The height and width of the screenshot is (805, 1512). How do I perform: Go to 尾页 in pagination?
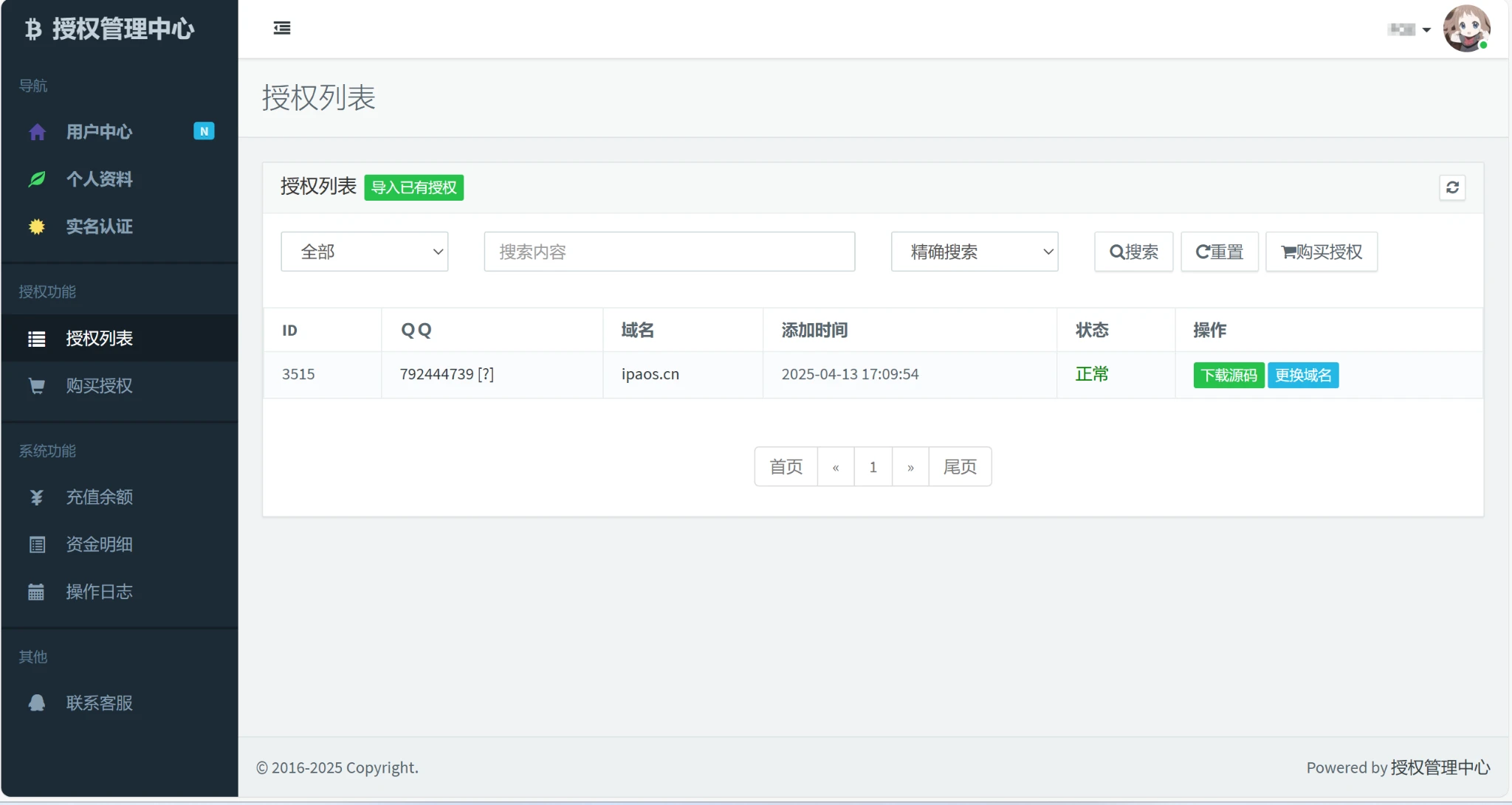(960, 467)
